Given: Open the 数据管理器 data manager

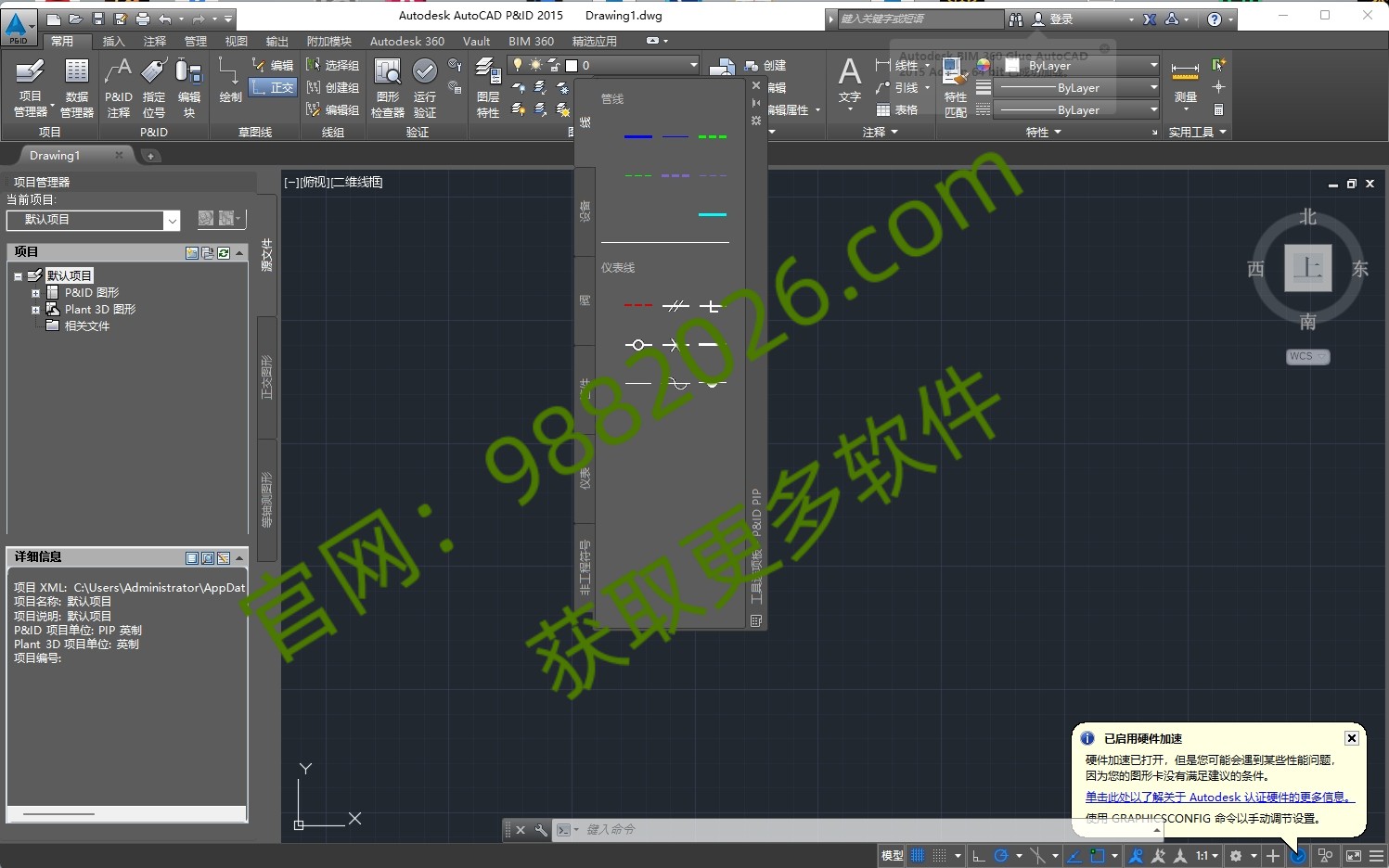Looking at the screenshot, I should [x=77, y=88].
